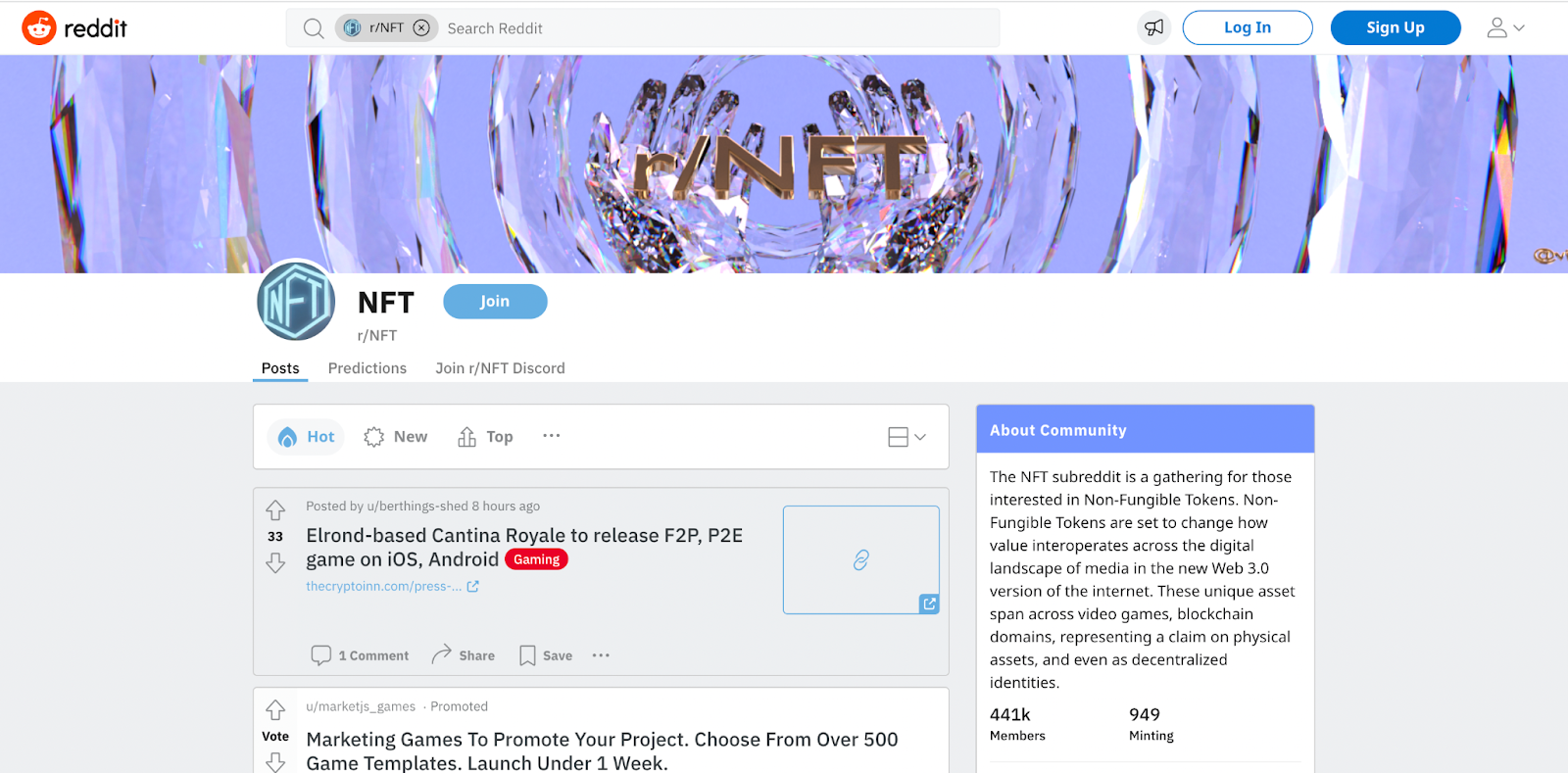Expand the user account menu dropdown
Image resolution: width=1568 pixels, height=773 pixels.
point(1505,28)
